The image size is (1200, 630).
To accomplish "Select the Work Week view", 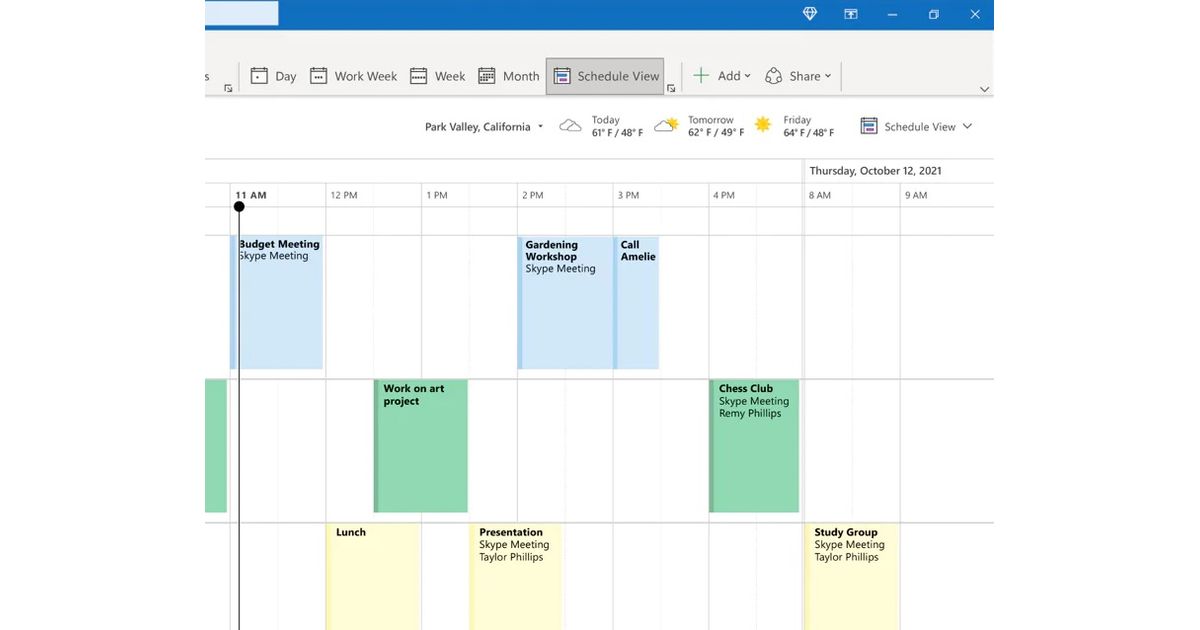I will 353,76.
